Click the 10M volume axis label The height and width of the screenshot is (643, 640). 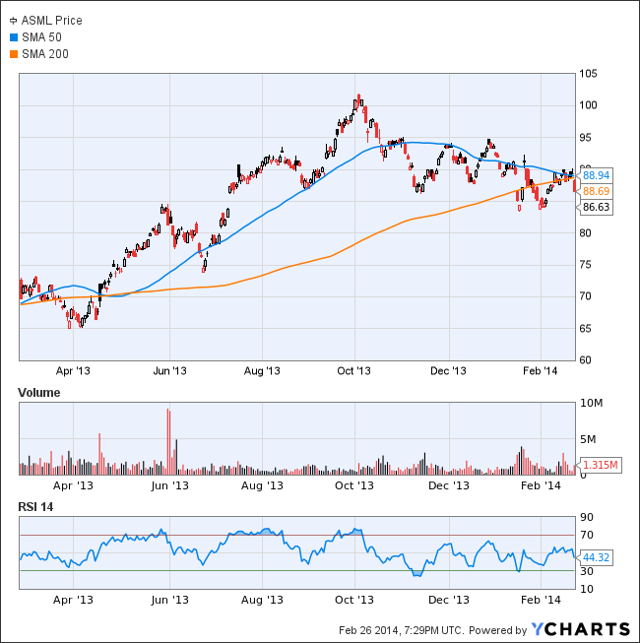(591, 403)
